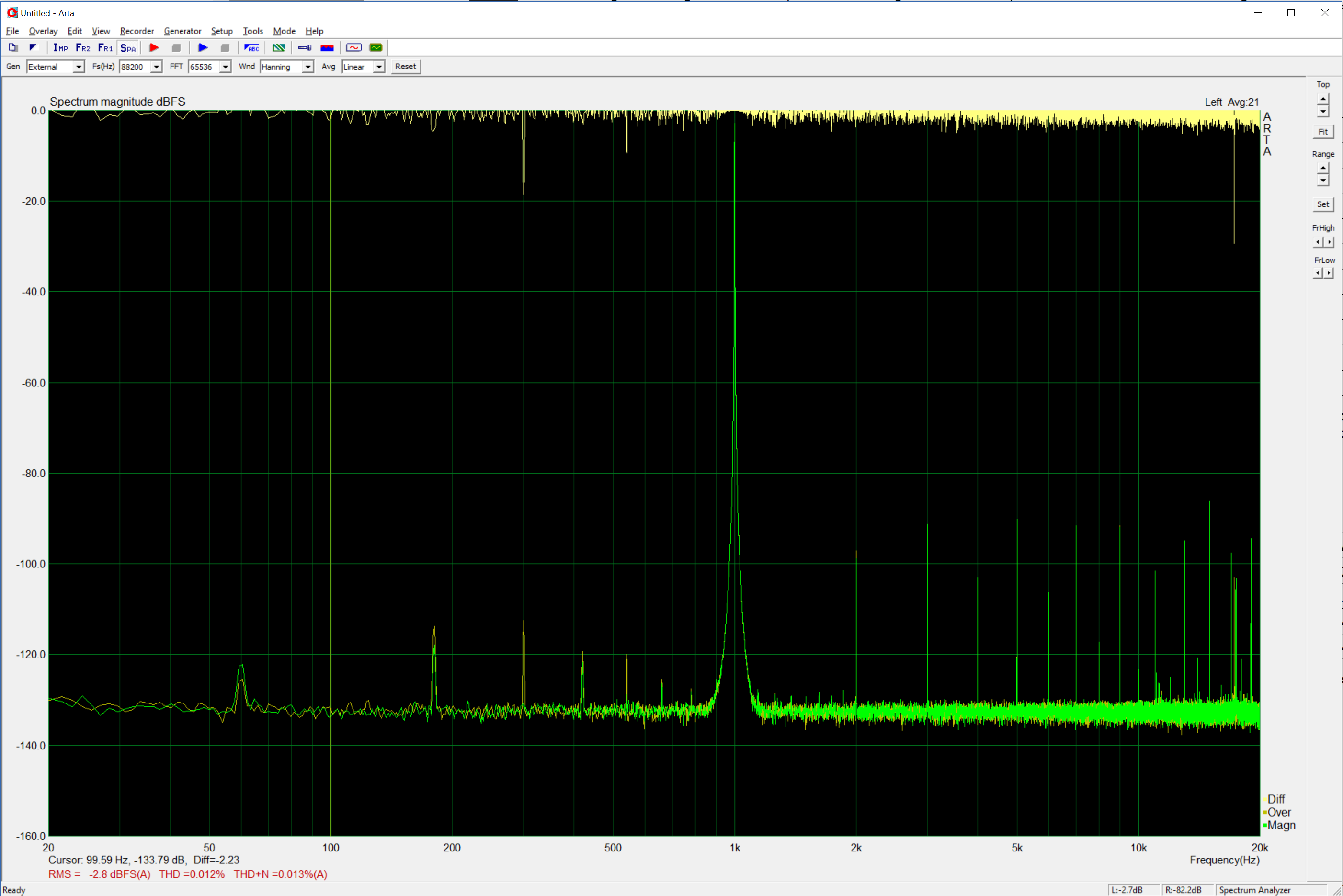Open the Edit menu
This screenshot has height=896, width=1343.
[x=75, y=31]
